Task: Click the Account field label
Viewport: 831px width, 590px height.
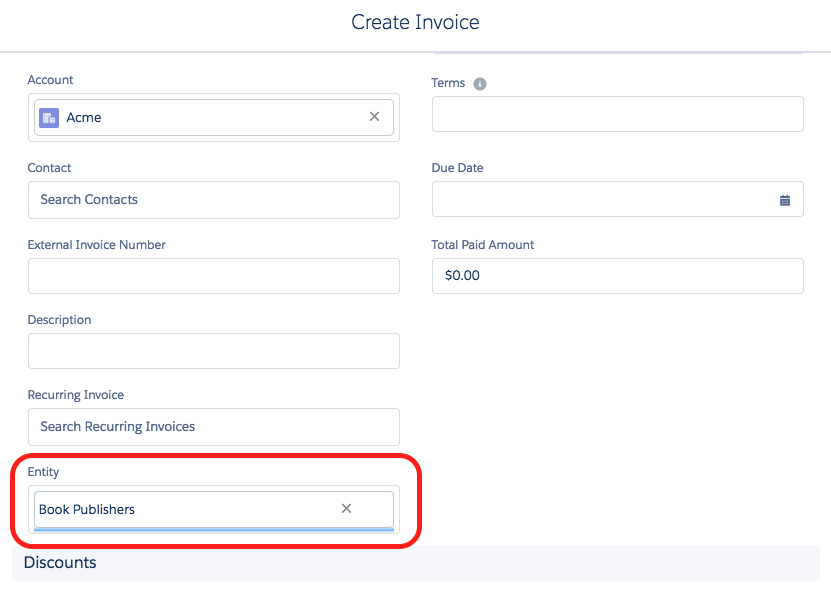Action: (x=51, y=80)
